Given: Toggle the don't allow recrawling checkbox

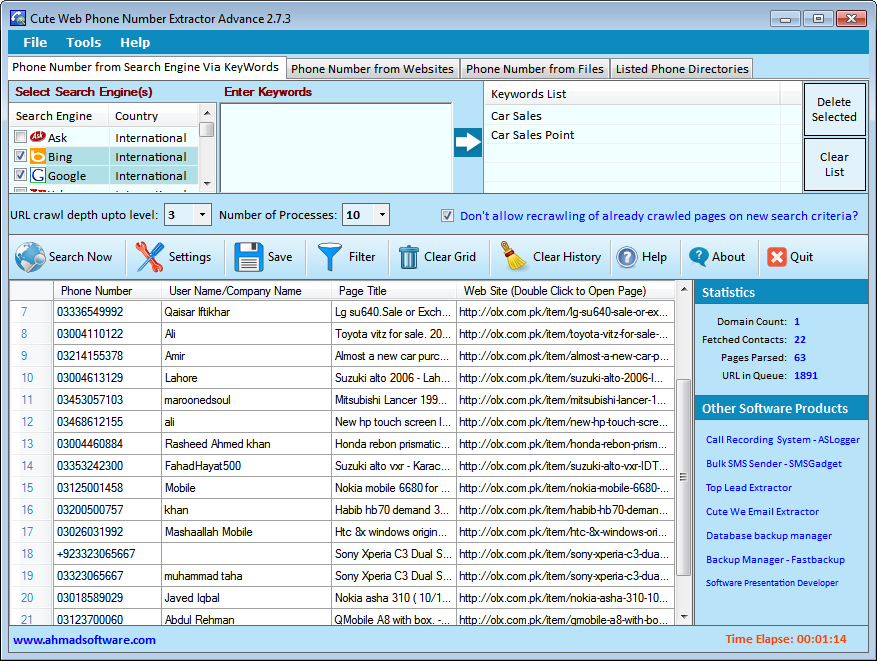Looking at the screenshot, I should tap(448, 215).
